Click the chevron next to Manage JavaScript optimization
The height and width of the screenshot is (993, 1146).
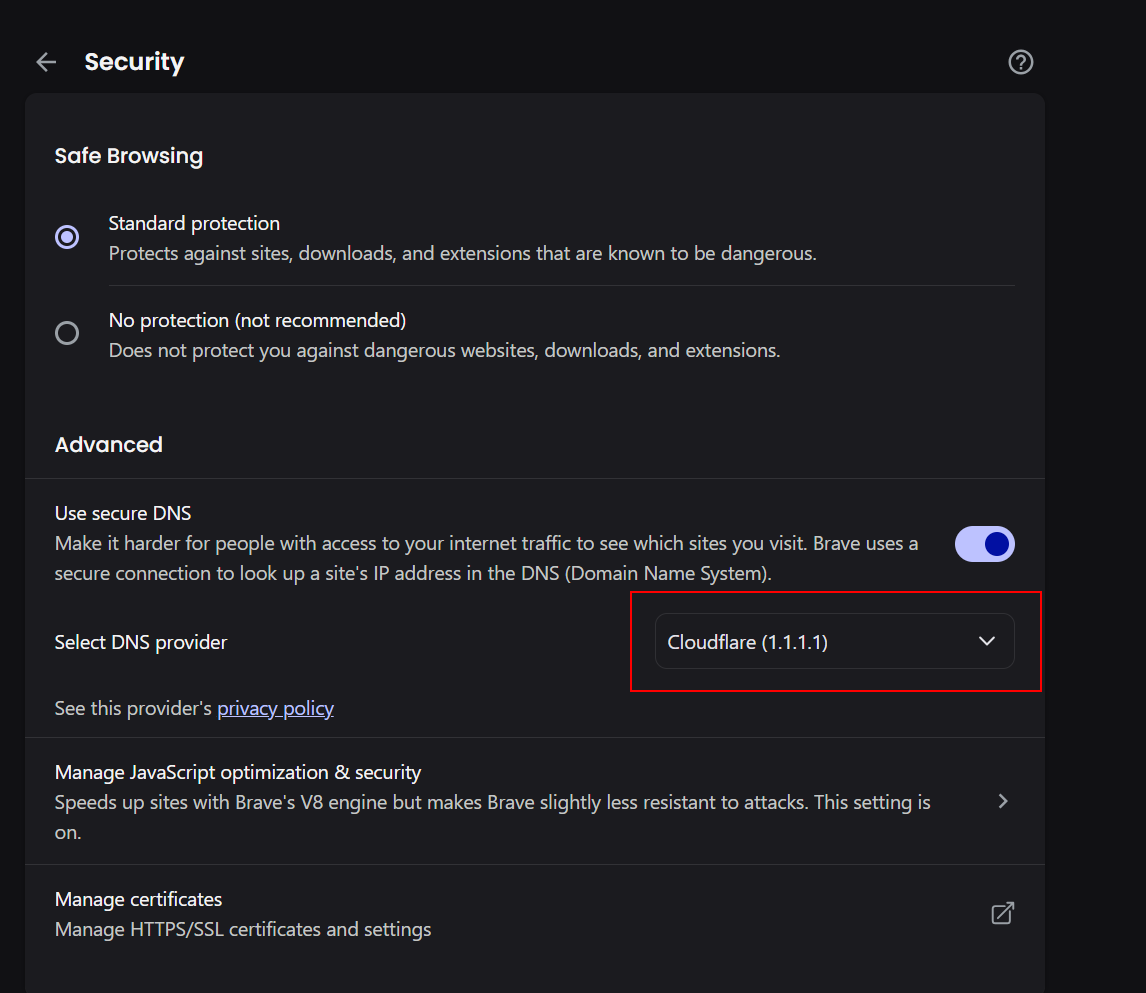coord(1002,801)
